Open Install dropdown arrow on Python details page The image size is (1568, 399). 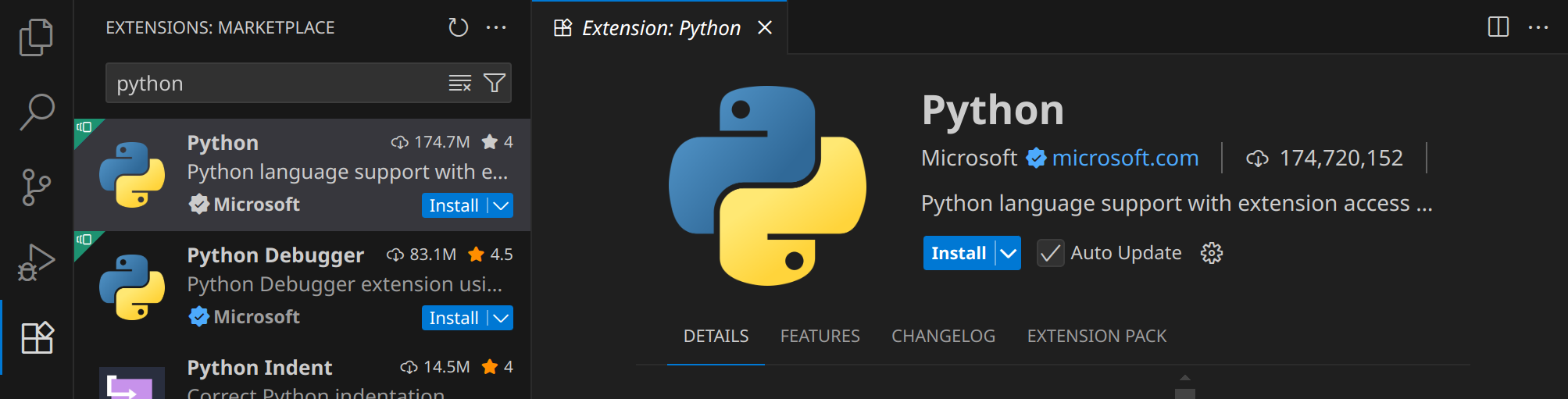[x=1009, y=253]
